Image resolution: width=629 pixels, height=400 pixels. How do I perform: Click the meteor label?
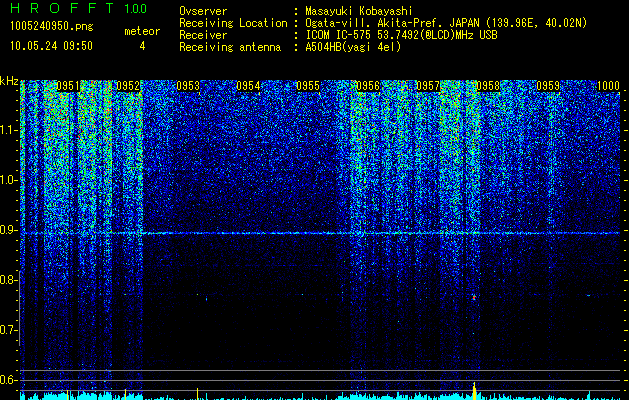pos(142,31)
